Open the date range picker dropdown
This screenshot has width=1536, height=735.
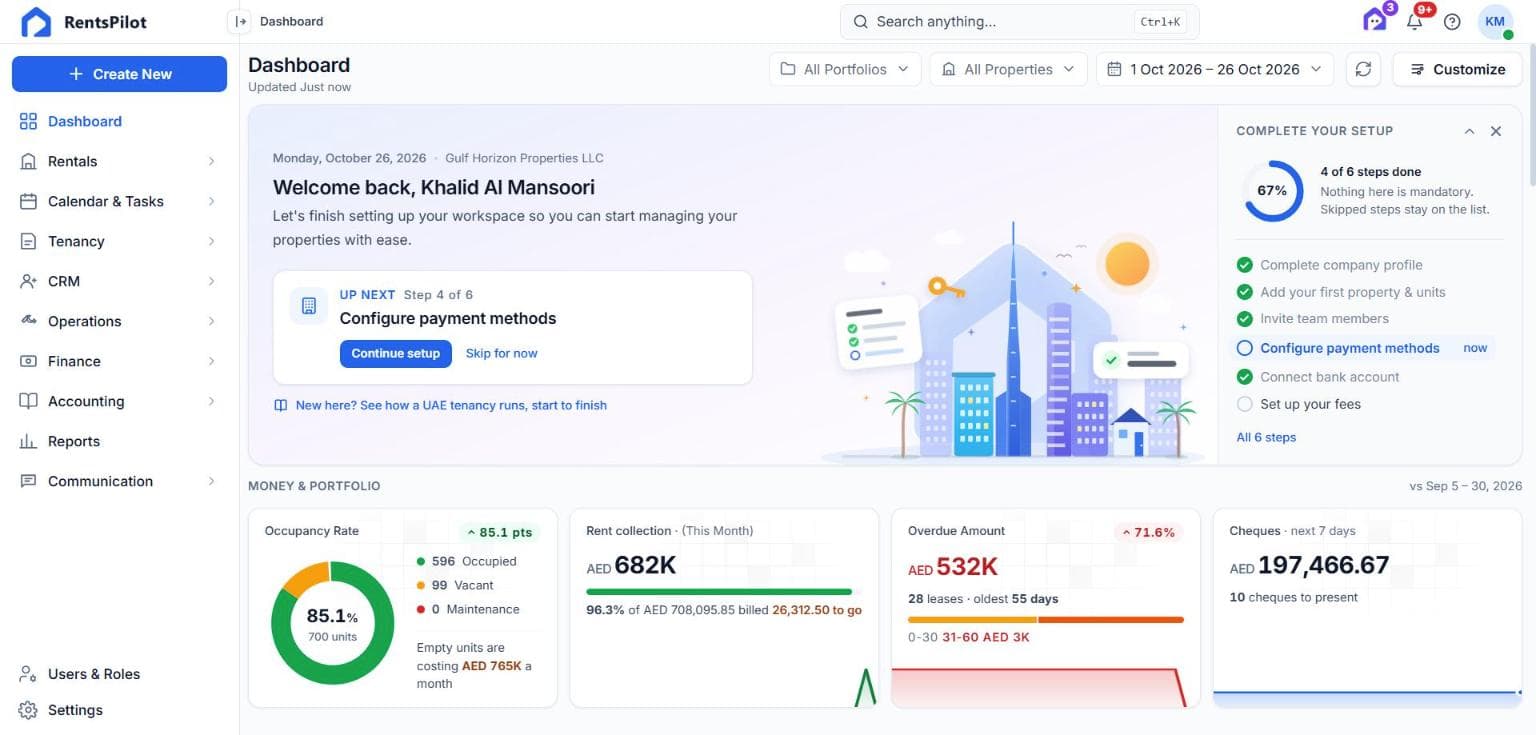coord(1215,69)
